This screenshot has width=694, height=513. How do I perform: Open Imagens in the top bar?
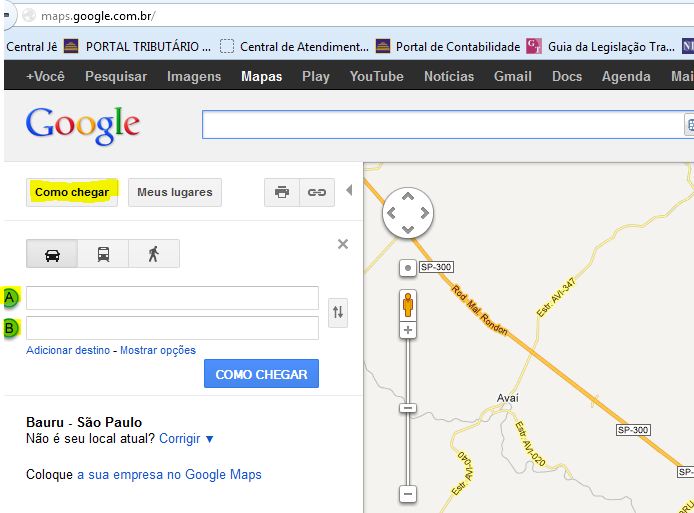(x=194, y=76)
